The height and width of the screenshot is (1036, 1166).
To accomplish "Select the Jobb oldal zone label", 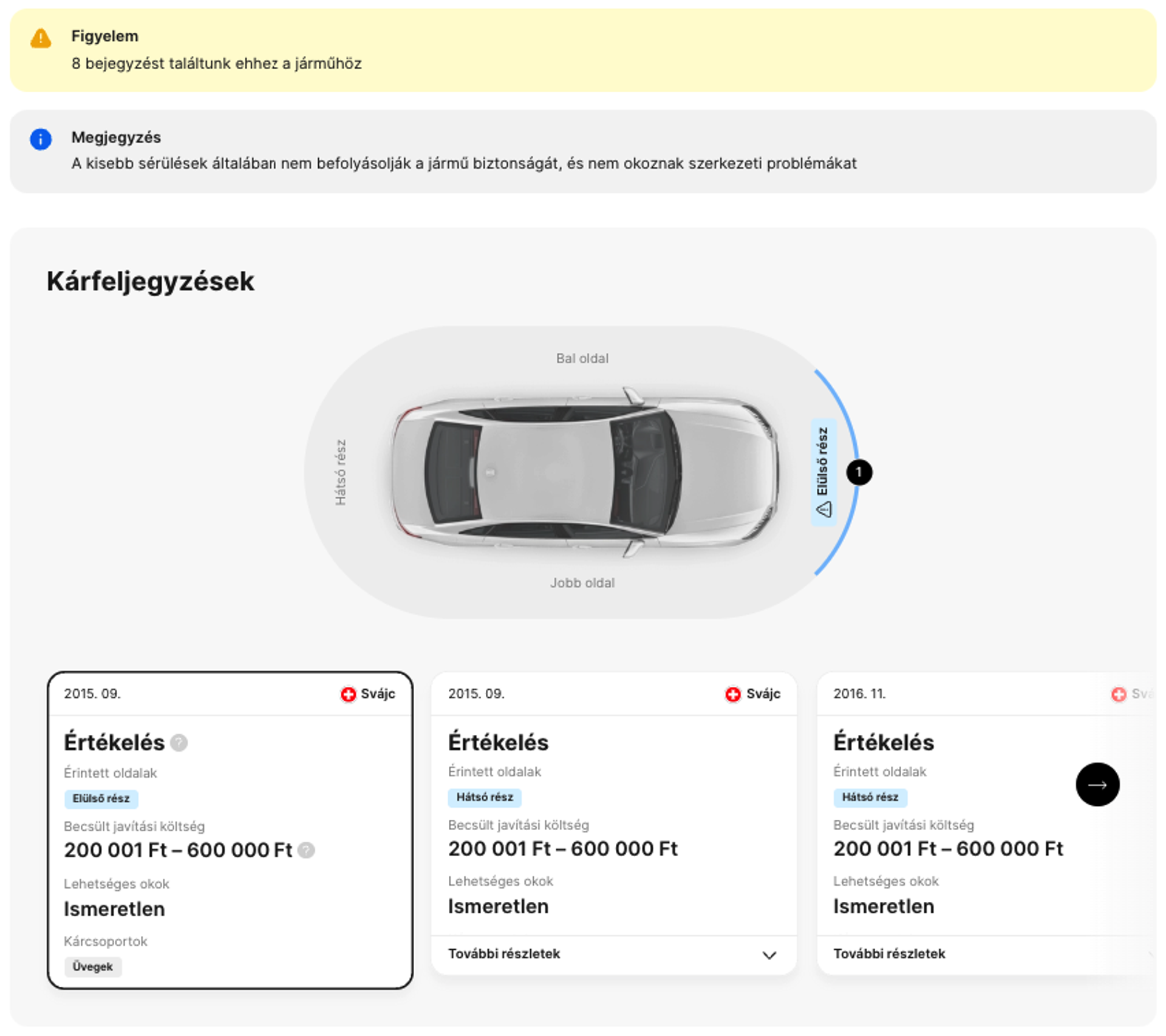I will pyautogui.click(x=582, y=583).
